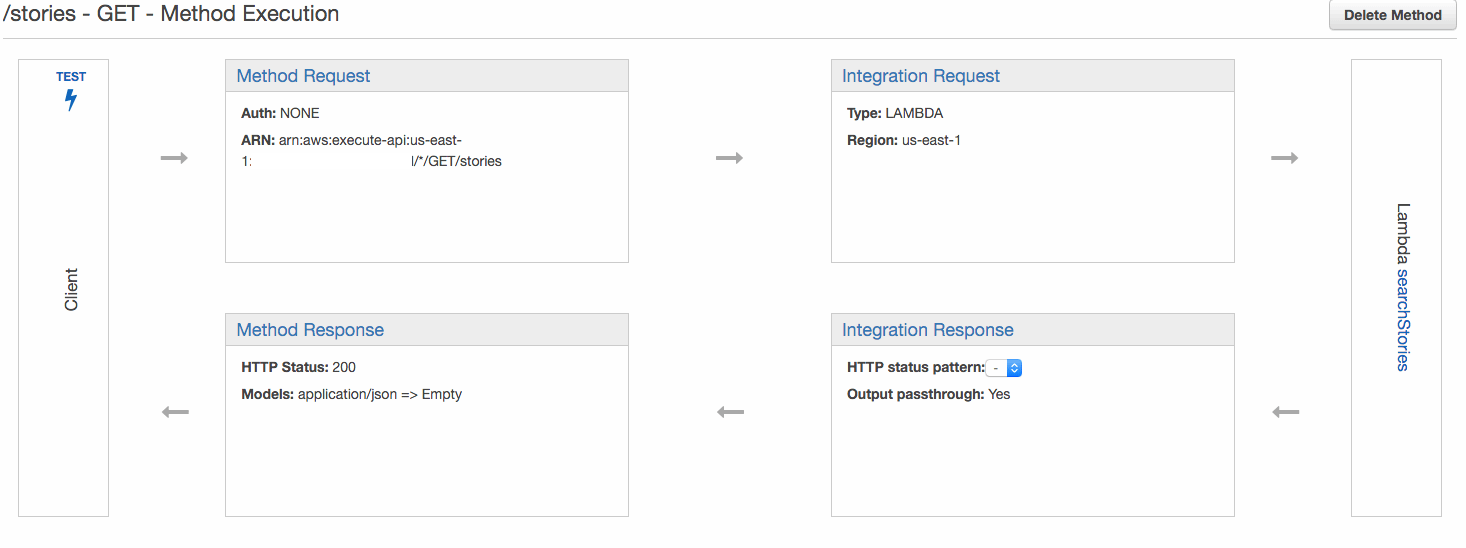The width and height of the screenshot is (1466, 548).
Task: Click the Type: LAMBDA text
Action: click(x=894, y=113)
